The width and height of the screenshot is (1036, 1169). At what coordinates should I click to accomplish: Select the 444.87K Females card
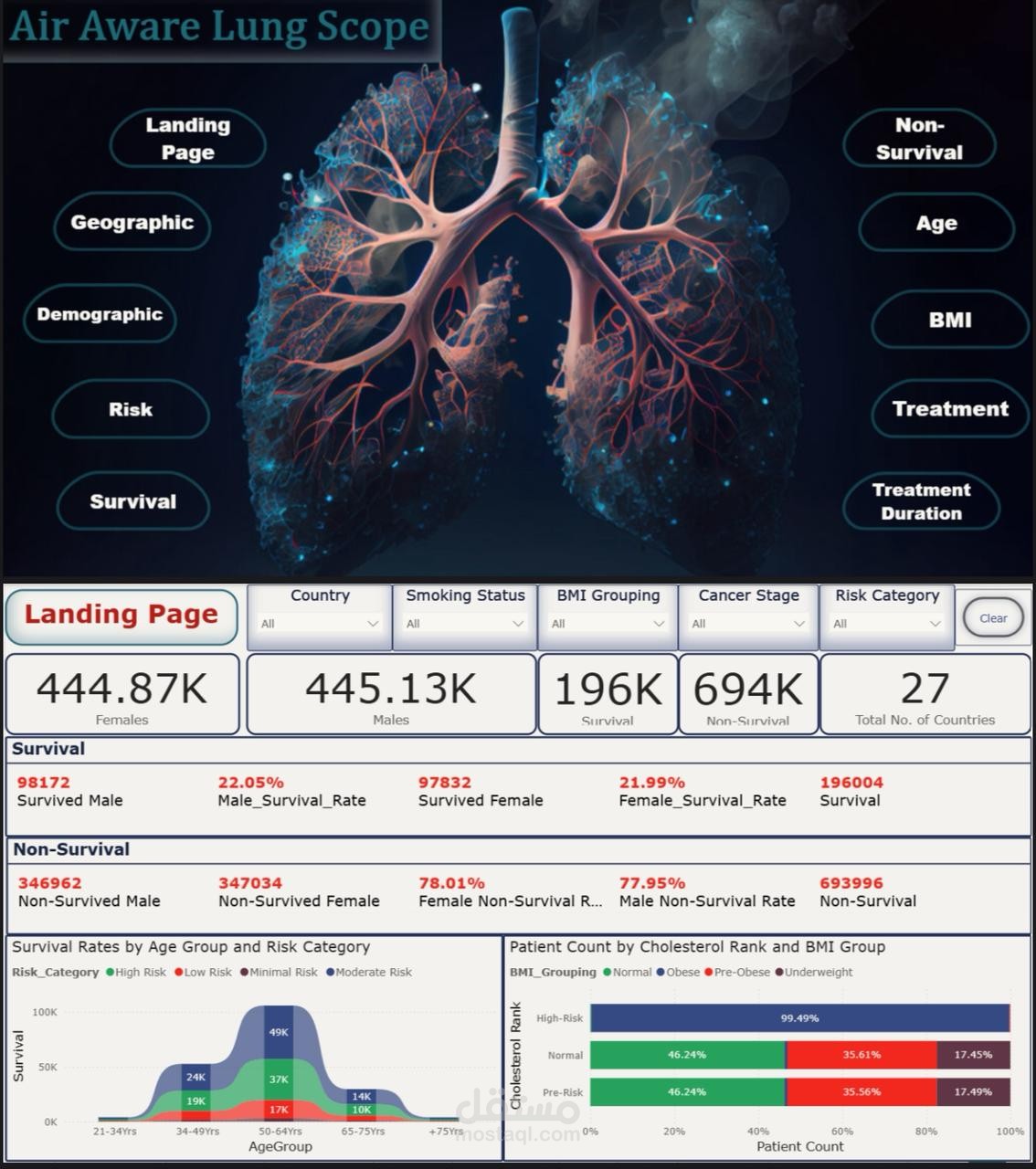tap(122, 694)
